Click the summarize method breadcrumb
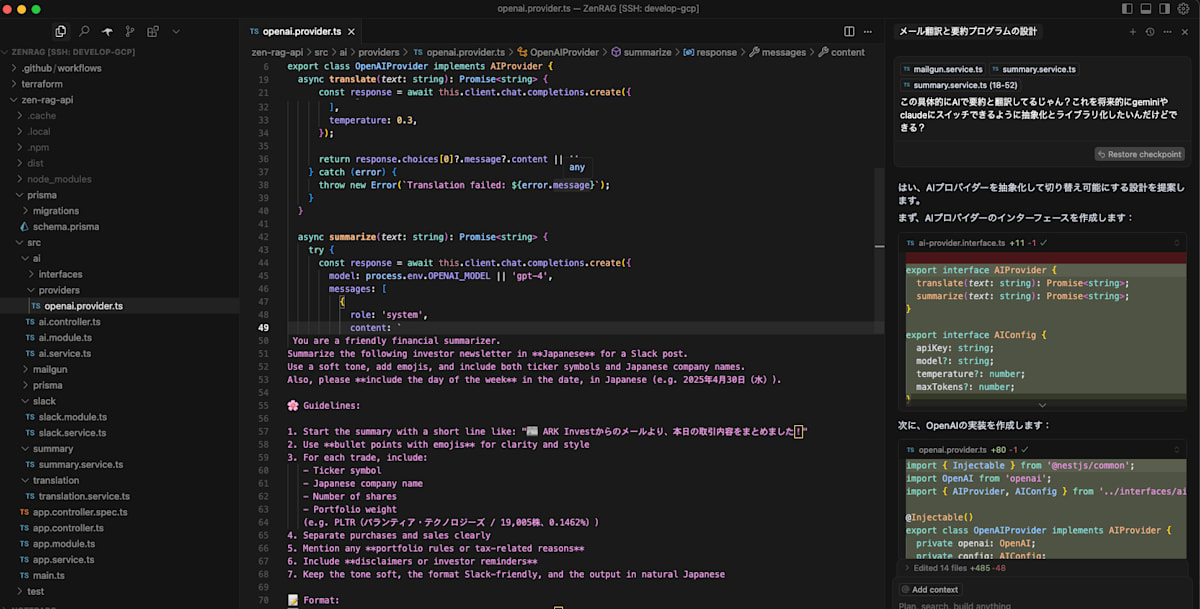Viewport: 1200px width, 609px height. (x=641, y=52)
